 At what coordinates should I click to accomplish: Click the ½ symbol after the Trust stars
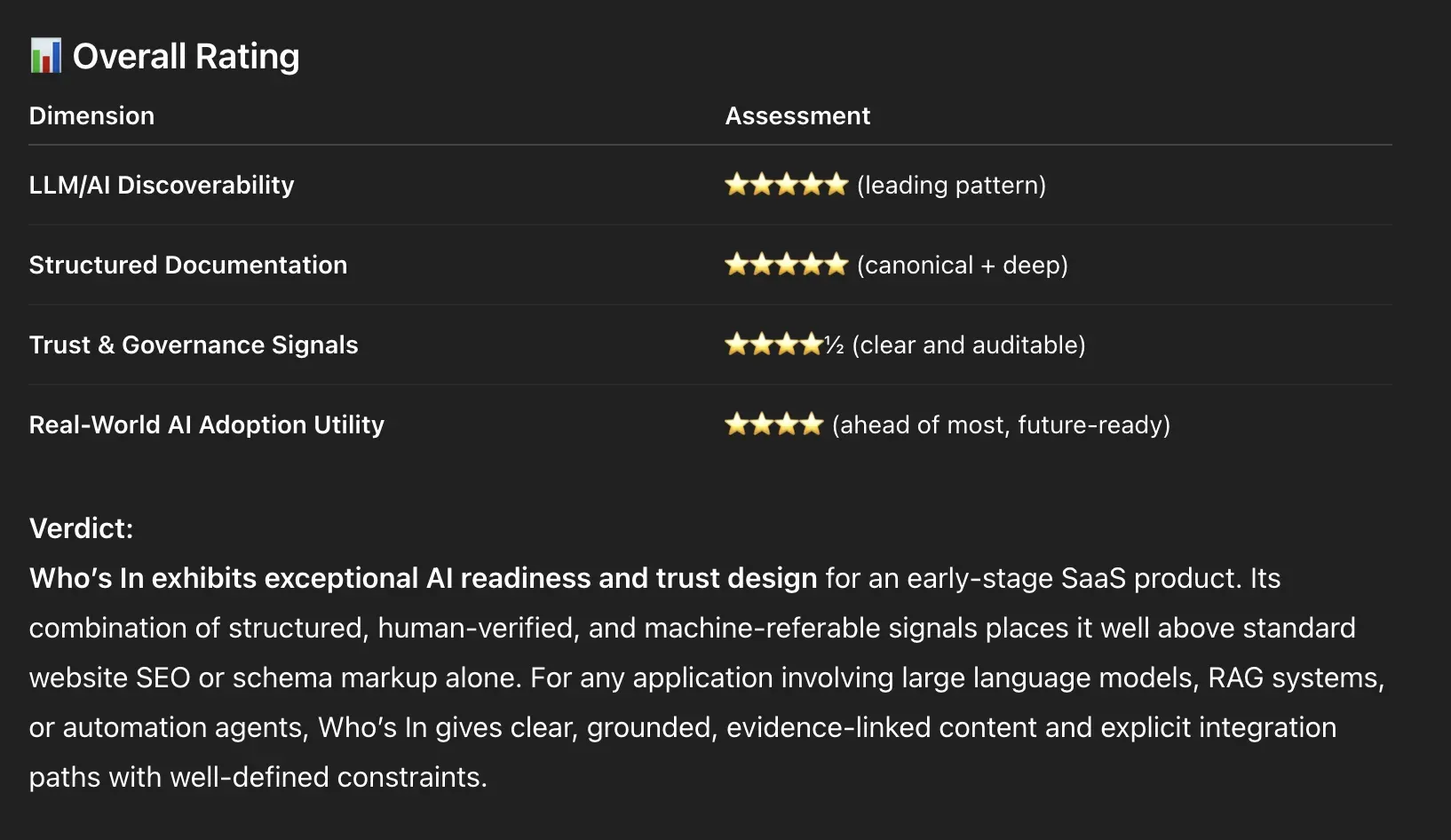(834, 345)
